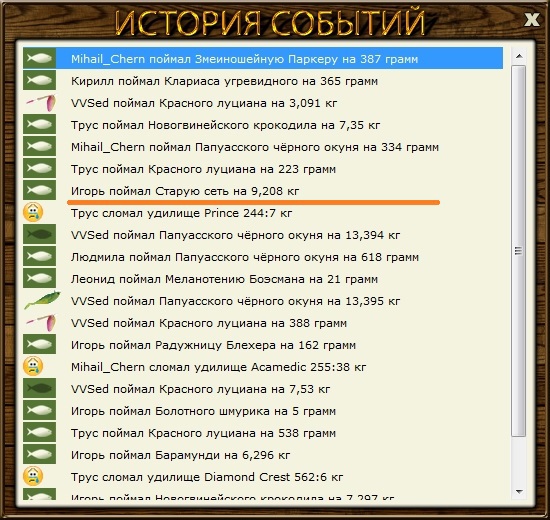Click the scrollbar down arrow
This screenshot has width=550, height=520.
(x=519, y=491)
